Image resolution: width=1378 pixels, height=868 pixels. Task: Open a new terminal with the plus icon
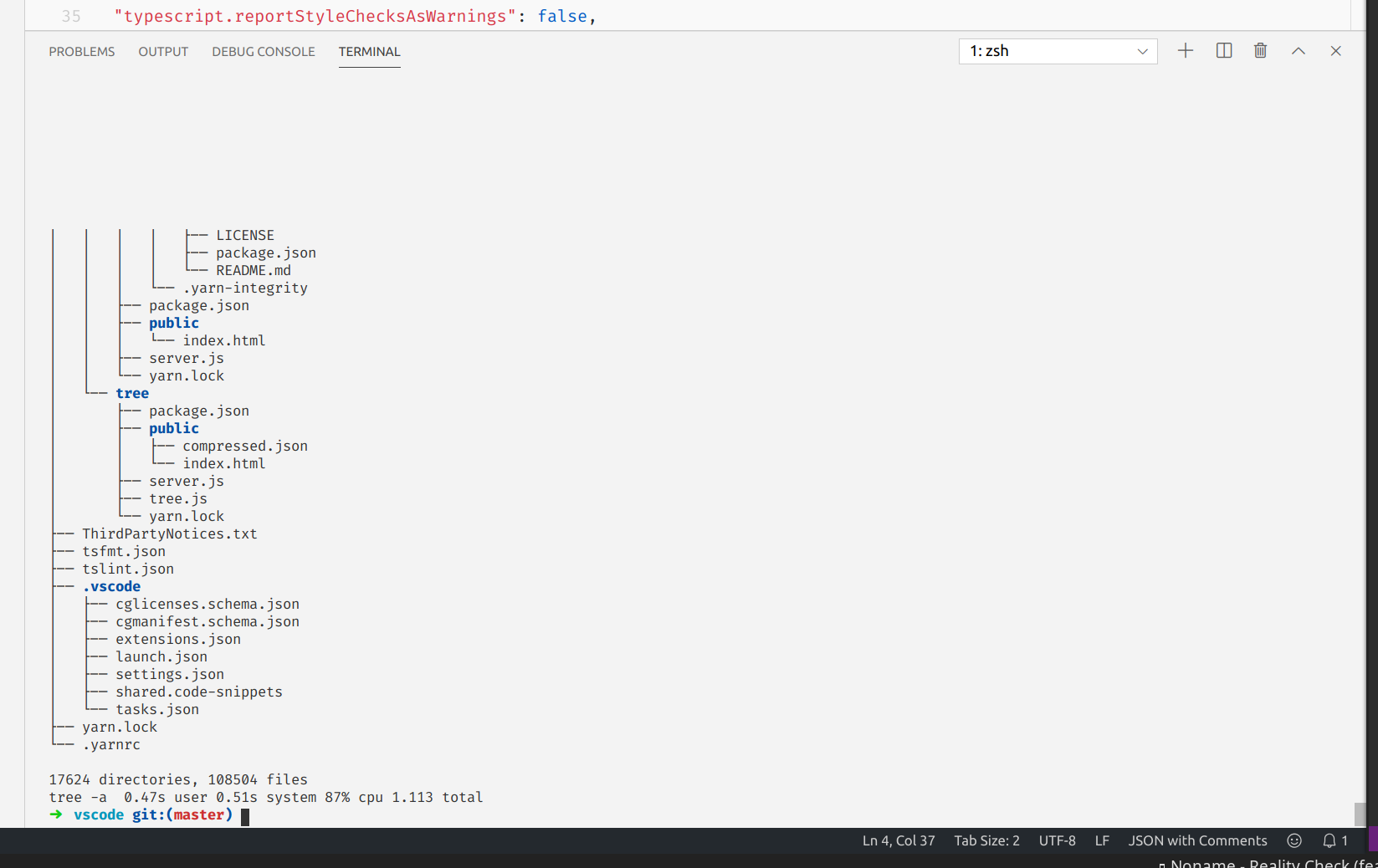tap(1185, 50)
